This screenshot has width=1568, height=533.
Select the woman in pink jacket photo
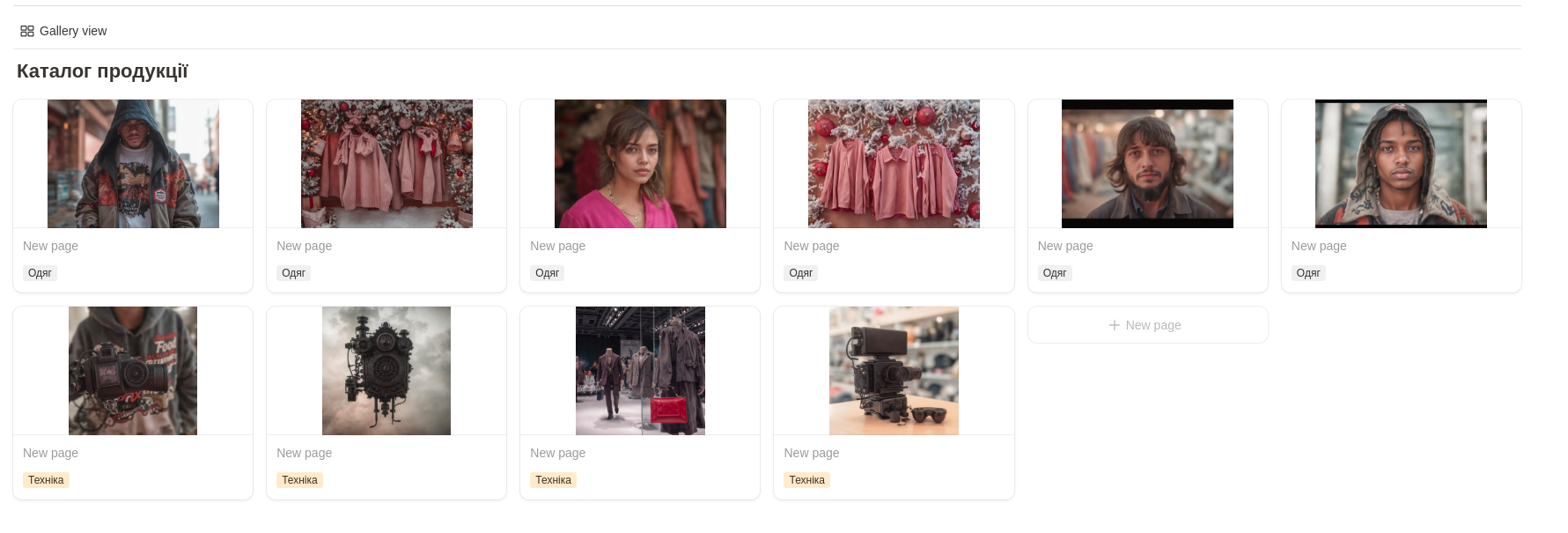(x=640, y=164)
